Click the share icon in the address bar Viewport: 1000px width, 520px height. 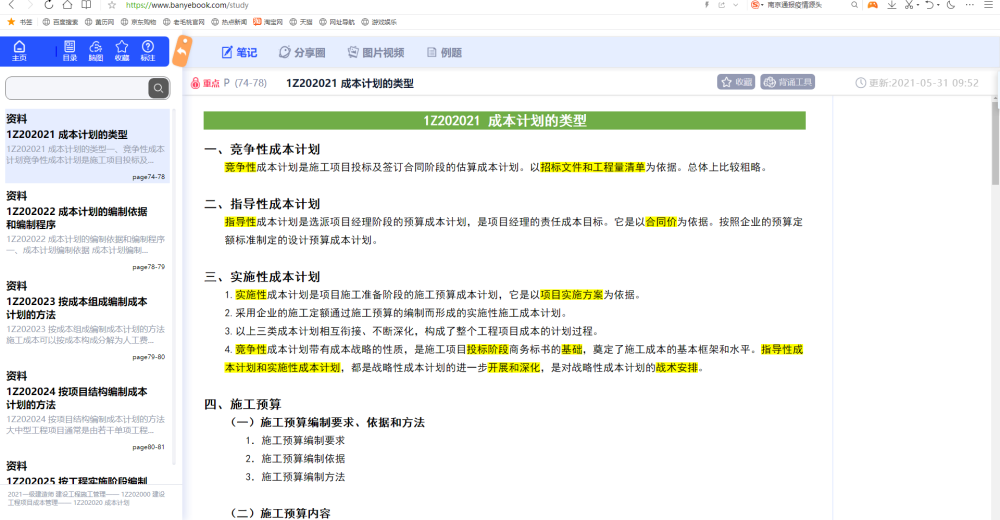(721, 4)
